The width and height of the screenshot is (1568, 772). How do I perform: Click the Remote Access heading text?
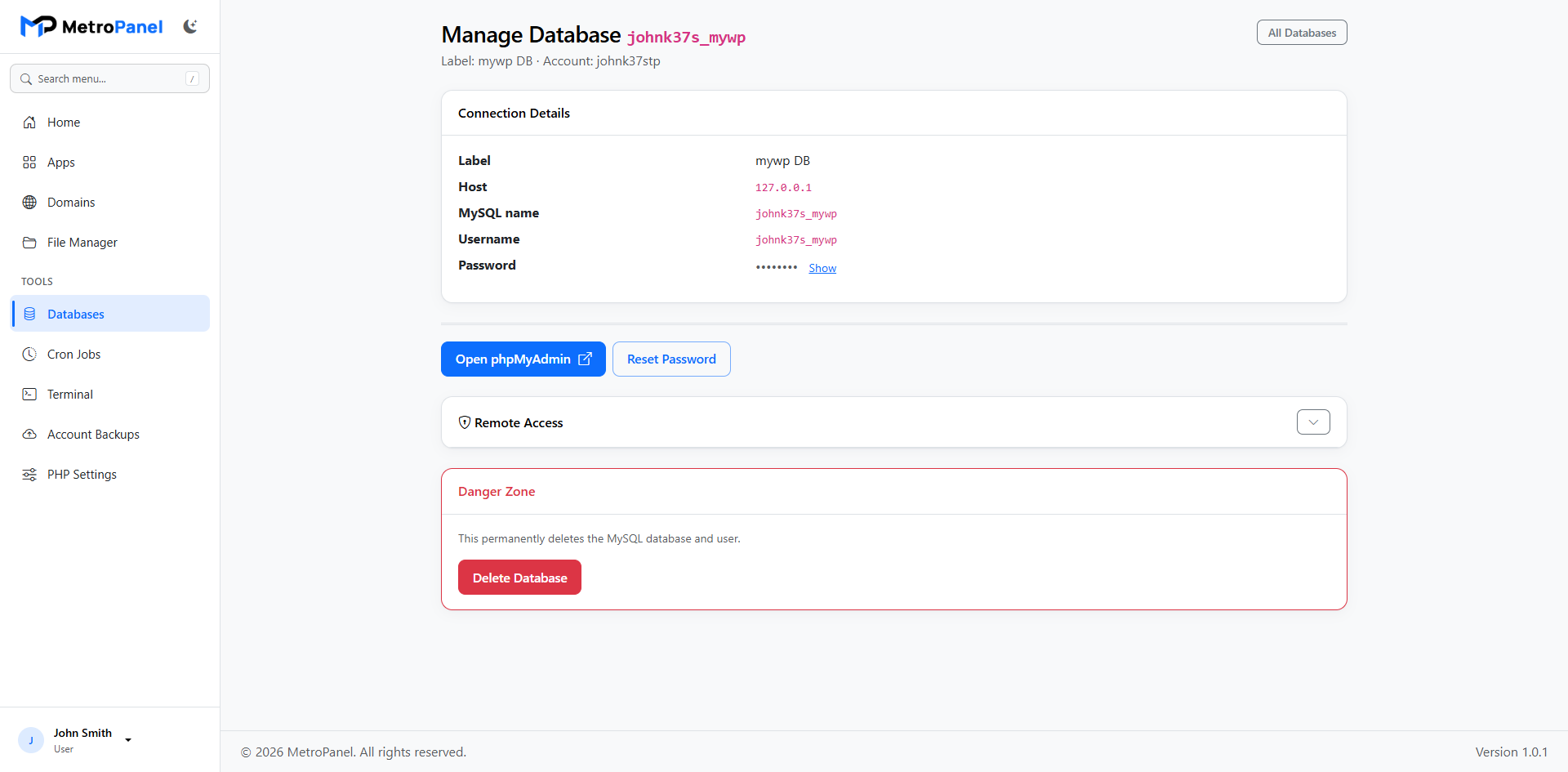pos(519,423)
